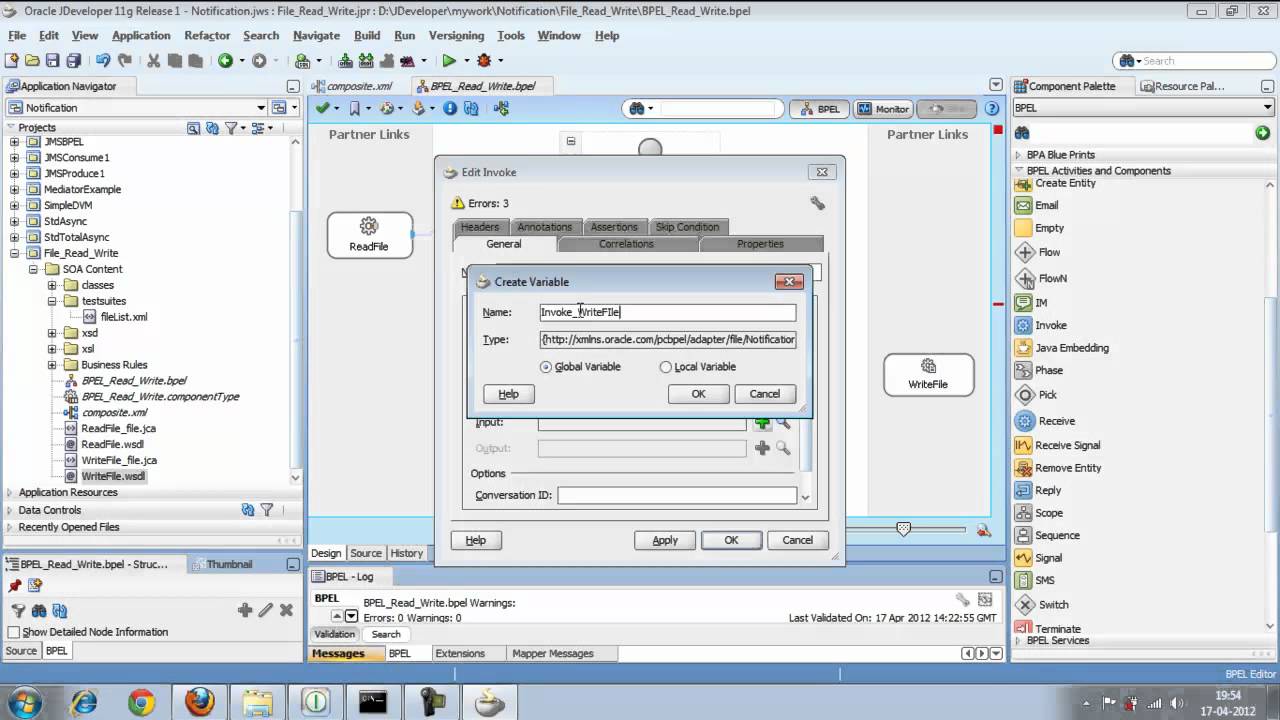Click the green plus next to Input field
The width and height of the screenshot is (1280, 720).
tap(762, 423)
